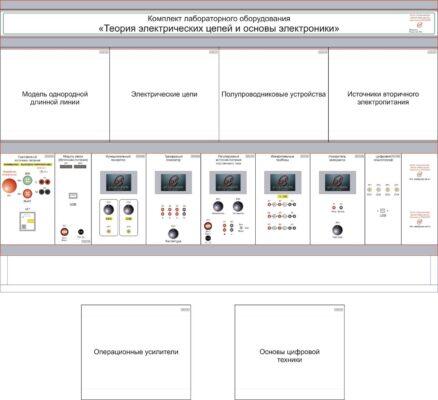Click the logo icon in the title banner
Screen dimensions: 438x400
pyautogui.click(x=420, y=25)
